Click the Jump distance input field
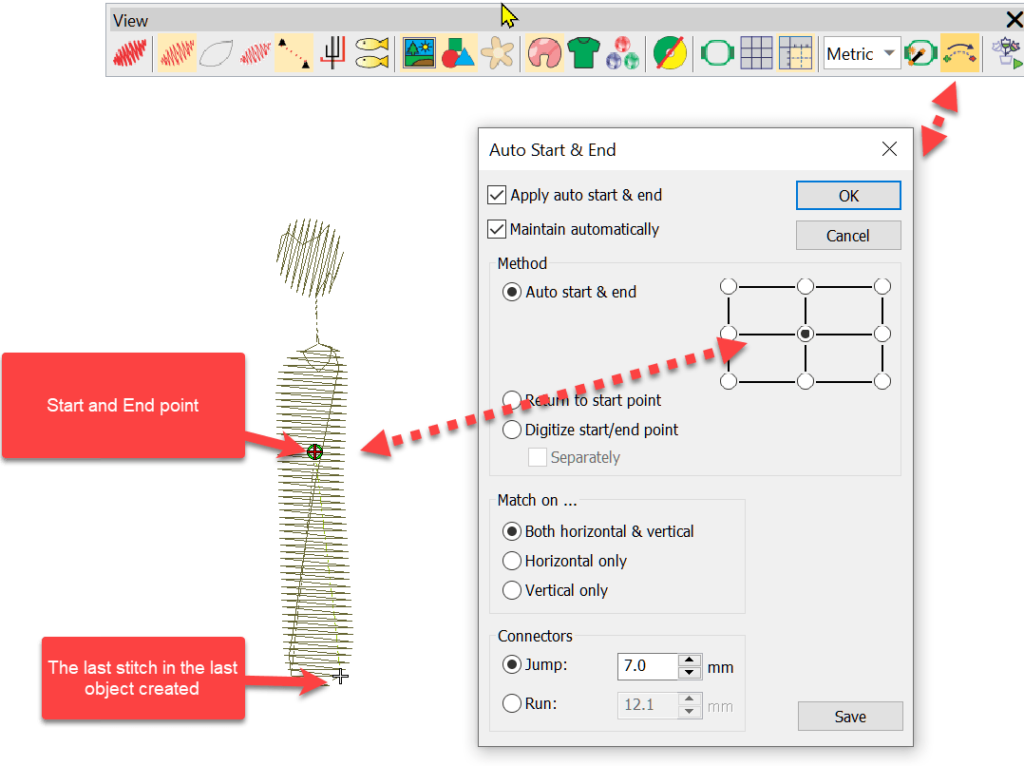 pos(647,666)
